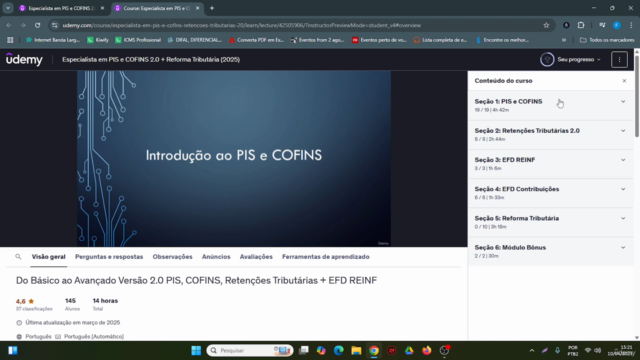The height and width of the screenshot is (360, 640).
Task: Click the 4,6 star rating
Action: click(25, 301)
